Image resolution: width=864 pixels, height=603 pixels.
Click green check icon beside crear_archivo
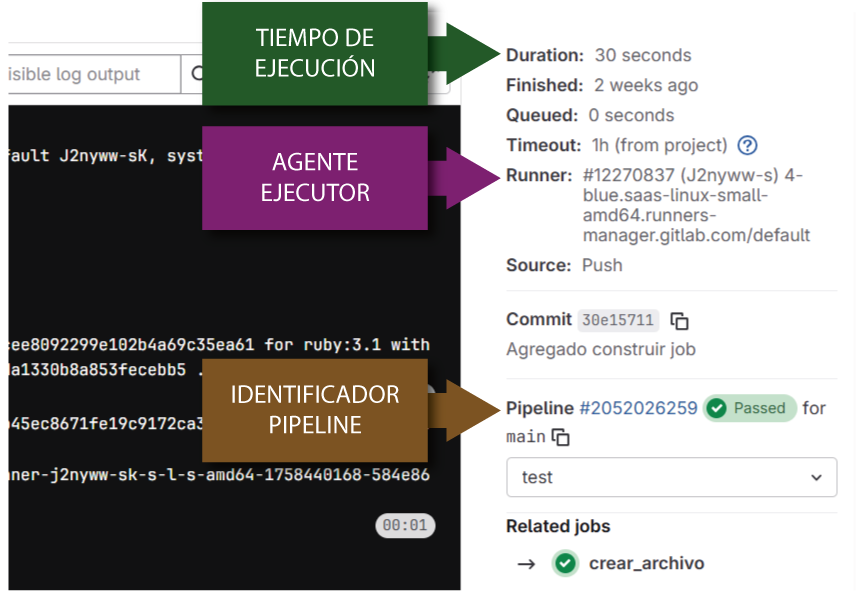[x=565, y=564]
